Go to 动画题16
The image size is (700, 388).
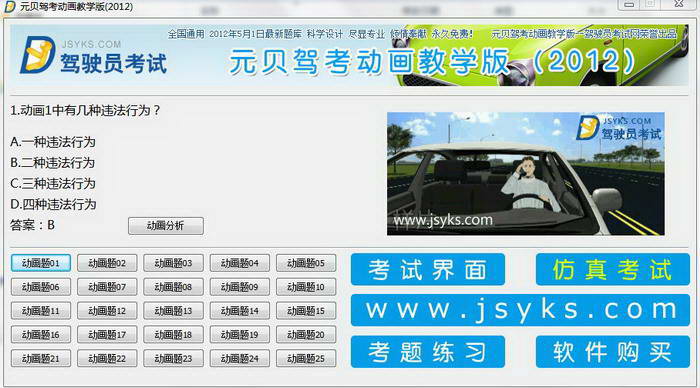41,334
